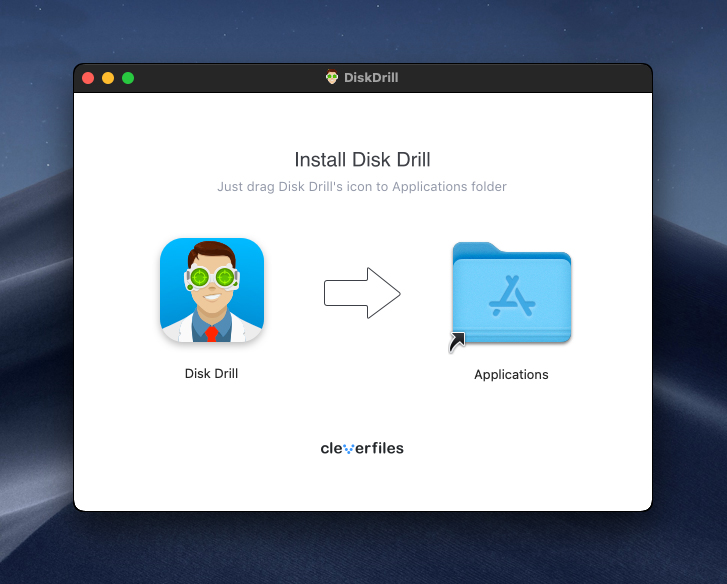
Task: Maximize the DiskDrill window with green button
Action: click(128, 78)
